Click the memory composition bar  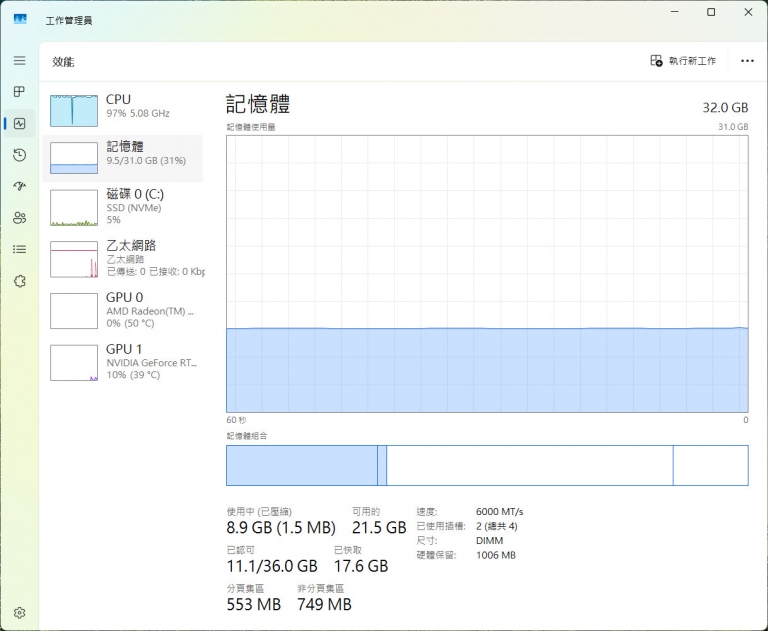[487, 465]
